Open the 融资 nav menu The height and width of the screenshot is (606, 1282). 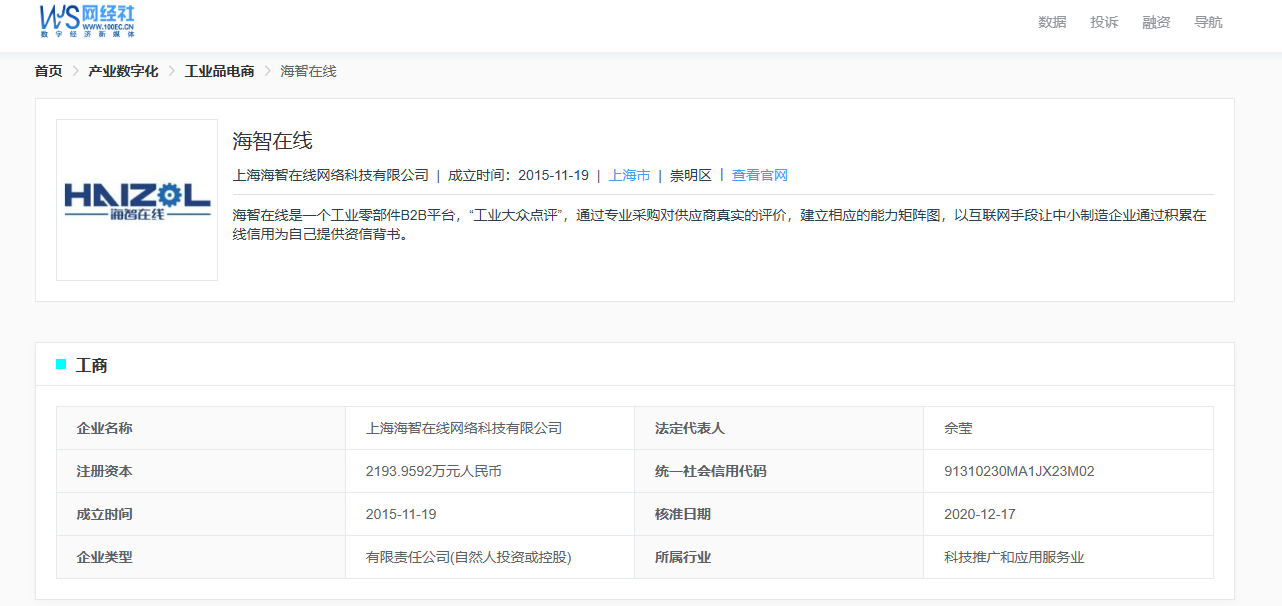point(1156,22)
